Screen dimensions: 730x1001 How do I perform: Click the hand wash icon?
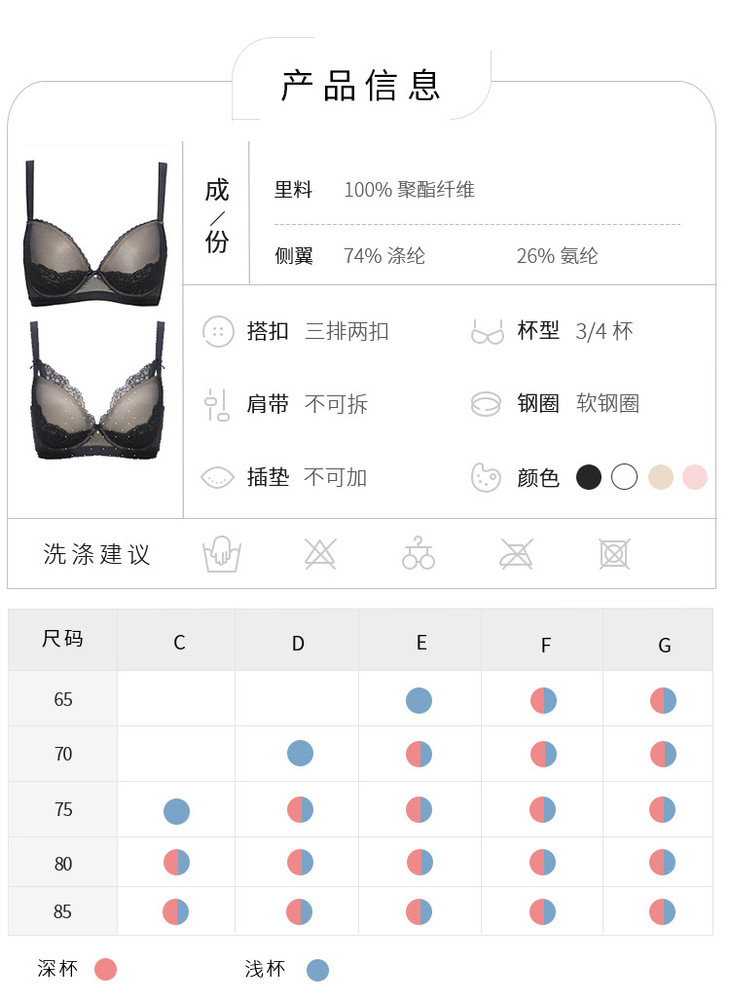coord(222,553)
